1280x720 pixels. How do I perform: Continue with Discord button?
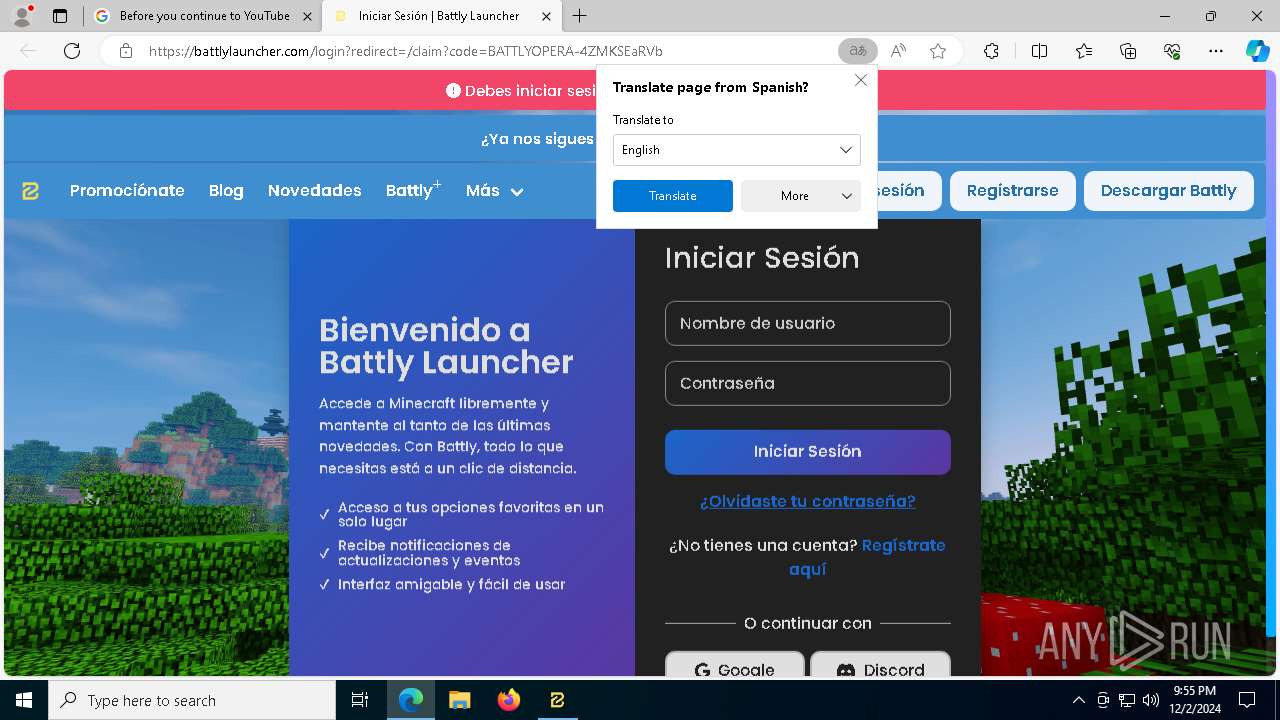[x=880, y=665]
